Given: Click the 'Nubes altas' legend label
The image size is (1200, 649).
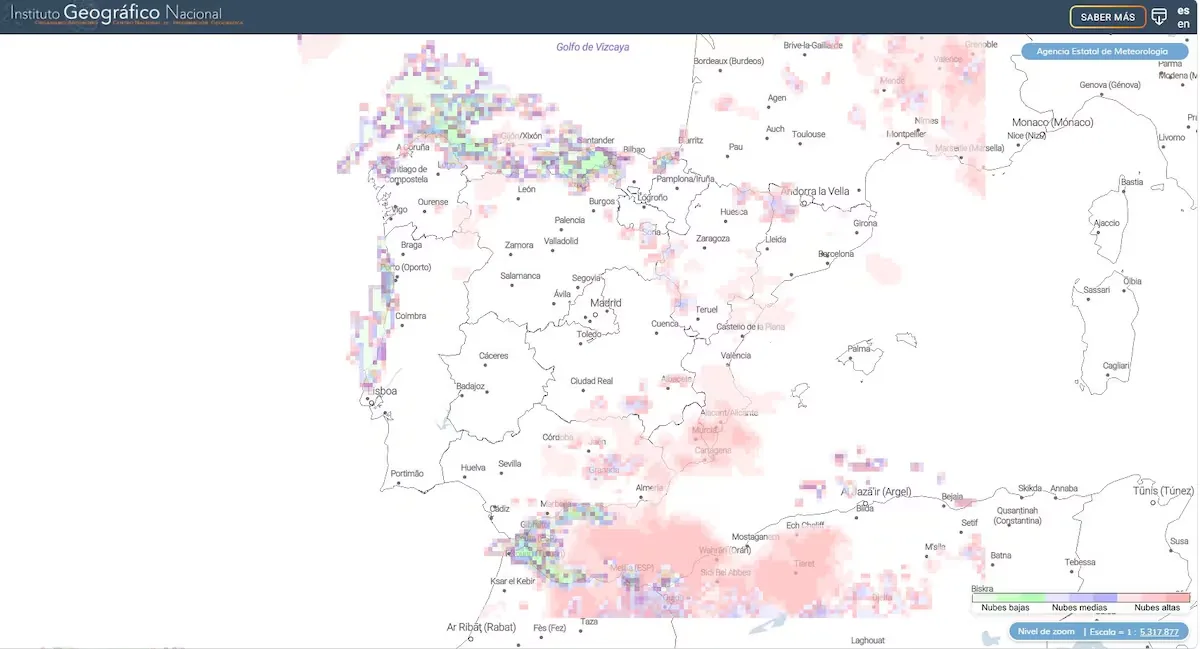Looking at the screenshot, I should 1157,607.
